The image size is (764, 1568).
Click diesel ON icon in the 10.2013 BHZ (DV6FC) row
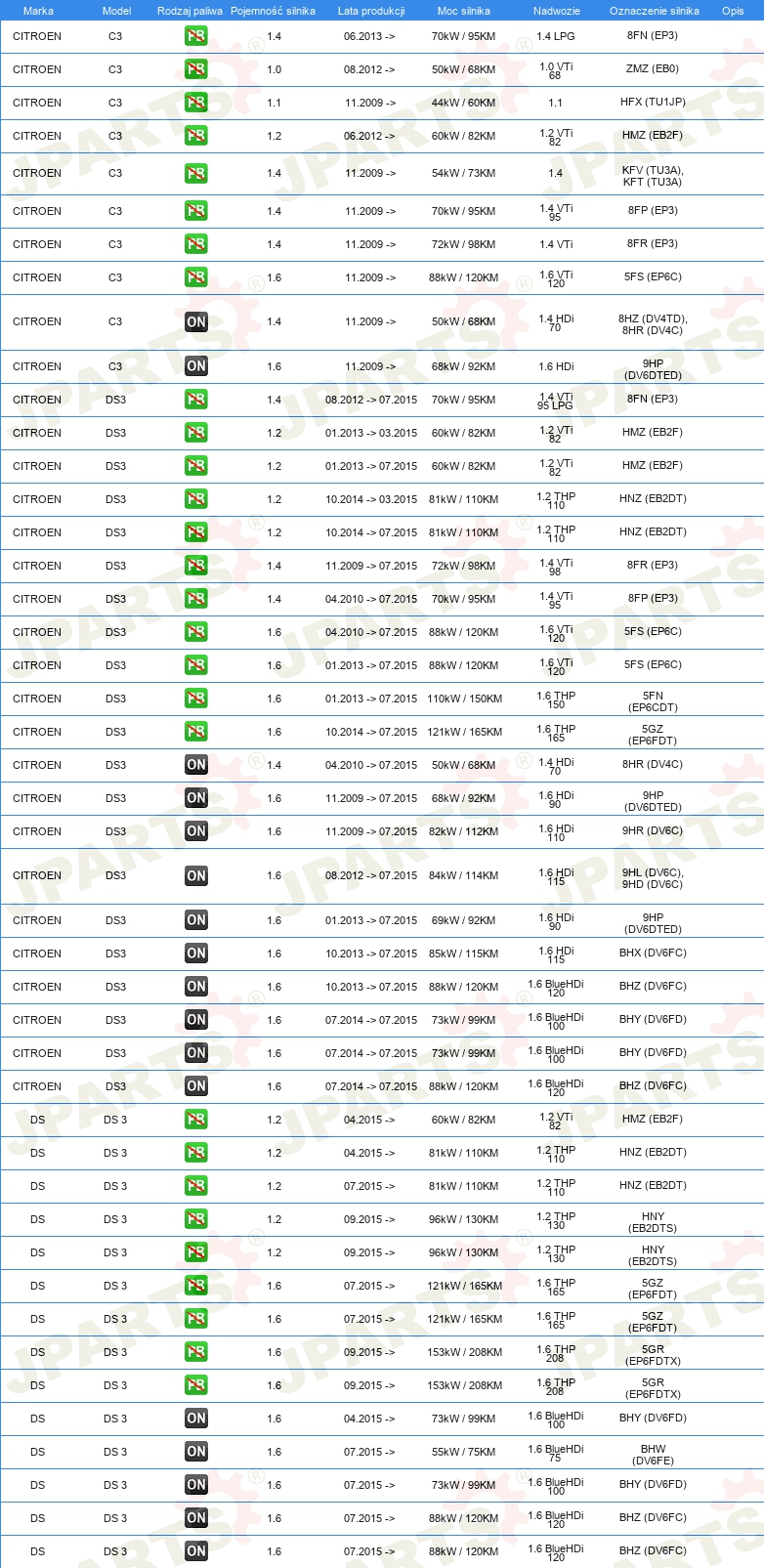196,987
